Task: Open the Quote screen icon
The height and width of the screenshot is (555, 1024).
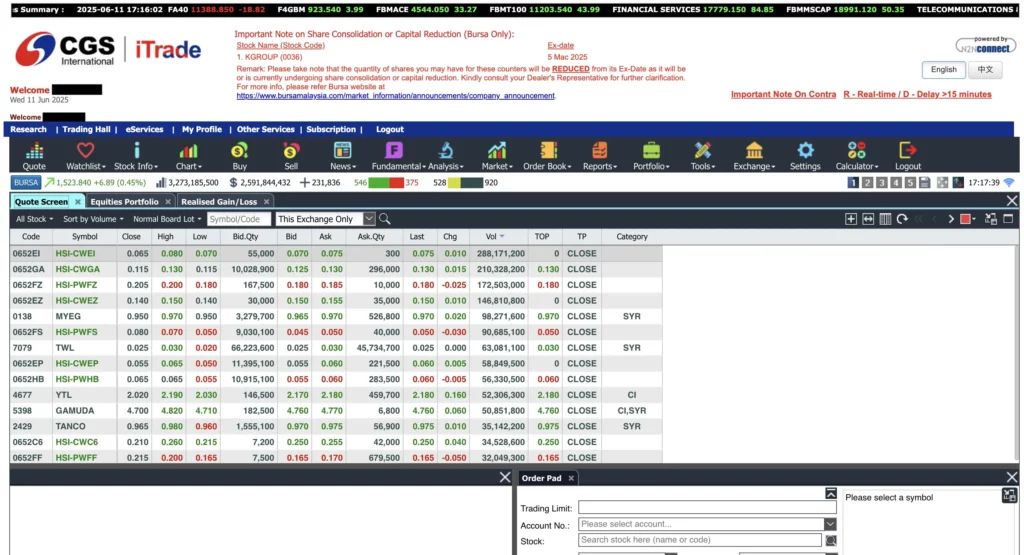Action: tap(34, 155)
